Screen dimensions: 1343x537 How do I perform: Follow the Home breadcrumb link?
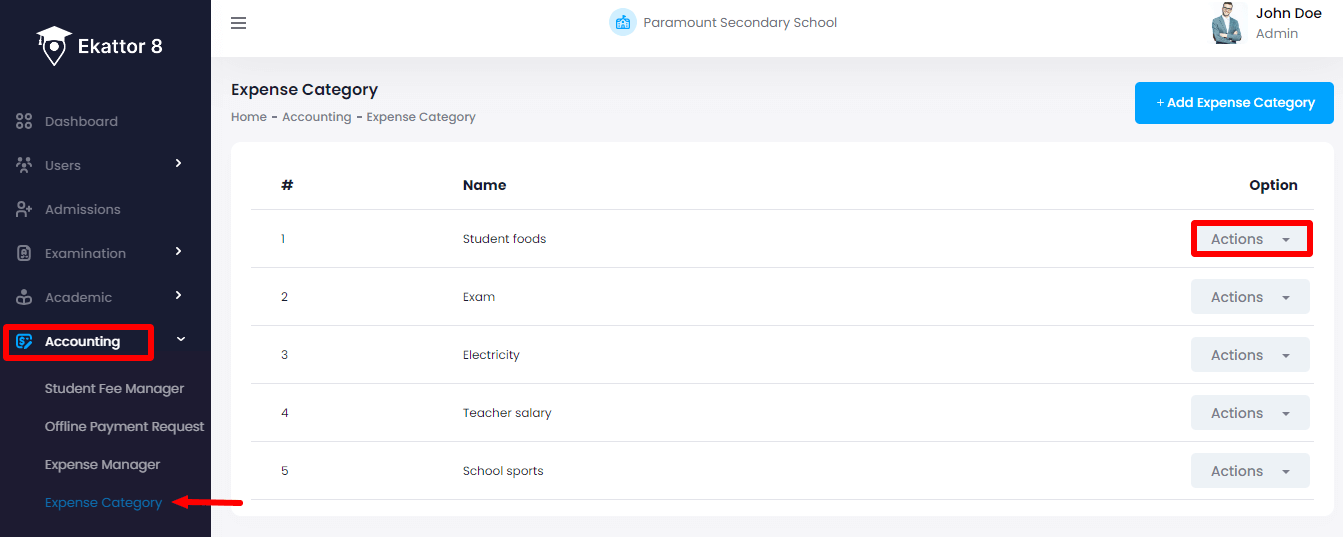[248, 117]
